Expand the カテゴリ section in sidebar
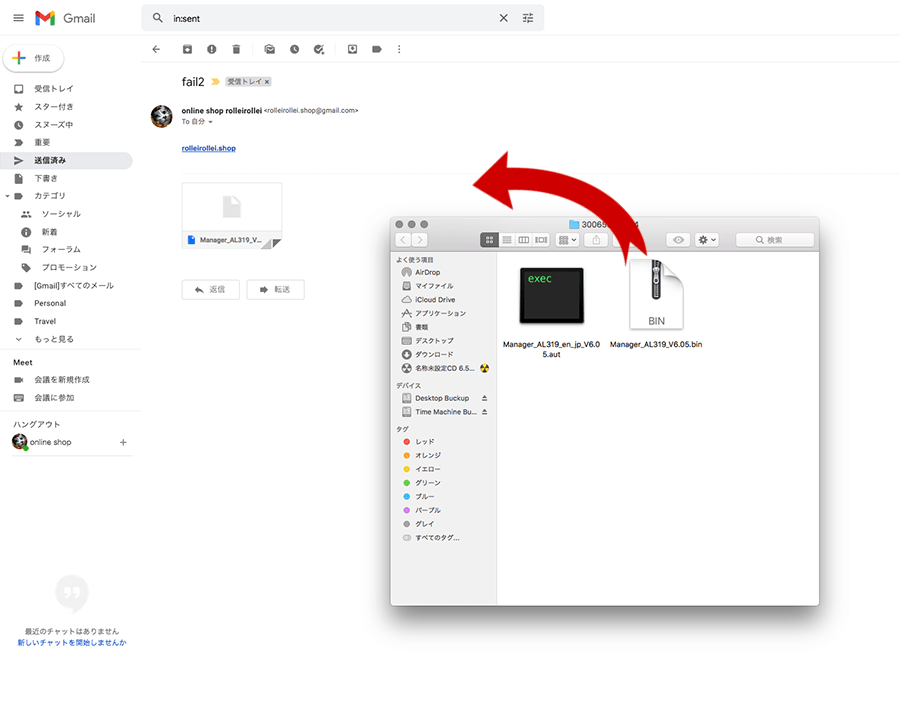The image size is (900, 724). pos(8,196)
